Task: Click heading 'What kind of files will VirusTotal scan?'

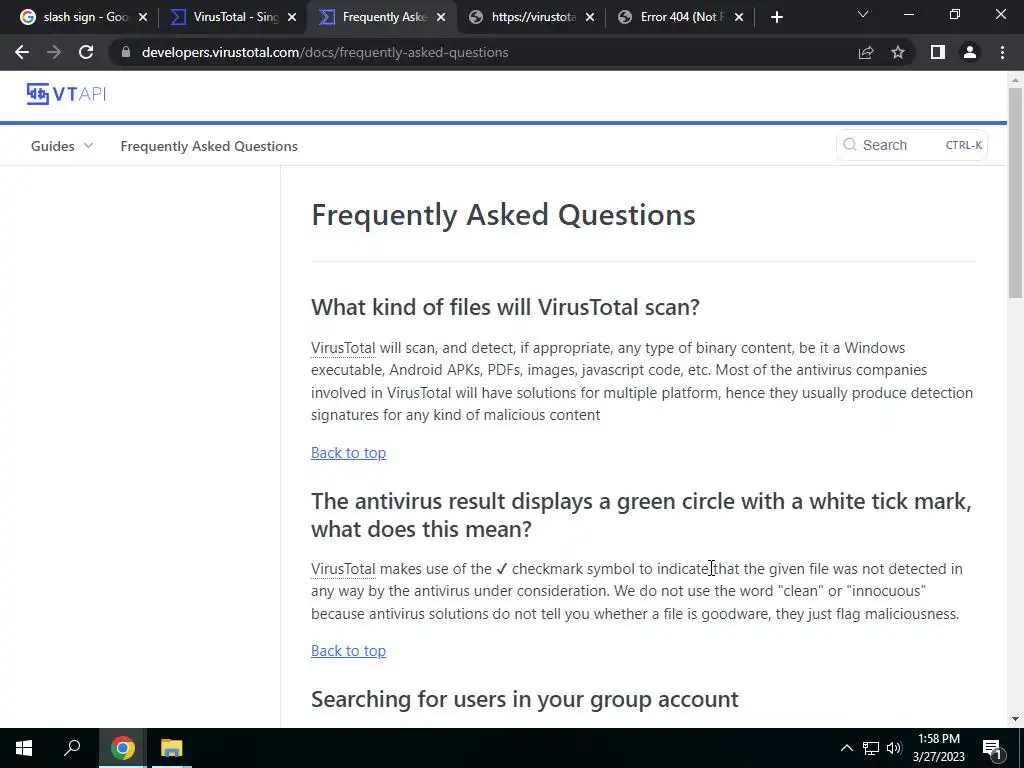Action: (x=505, y=307)
